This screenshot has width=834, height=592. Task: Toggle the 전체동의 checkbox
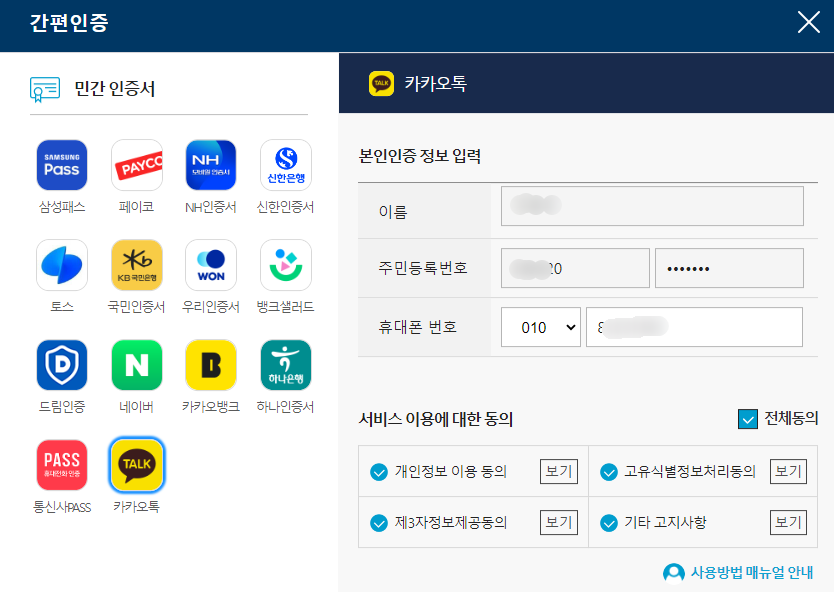[748, 419]
